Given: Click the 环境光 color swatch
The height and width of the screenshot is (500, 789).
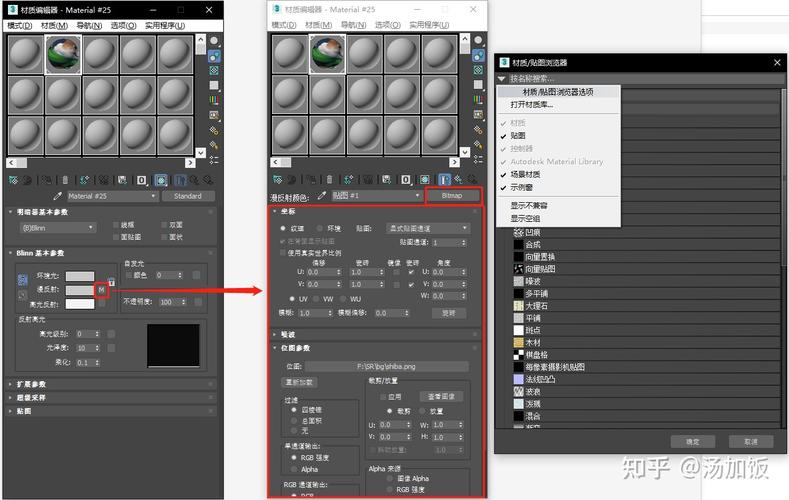Looking at the screenshot, I should click(80, 276).
